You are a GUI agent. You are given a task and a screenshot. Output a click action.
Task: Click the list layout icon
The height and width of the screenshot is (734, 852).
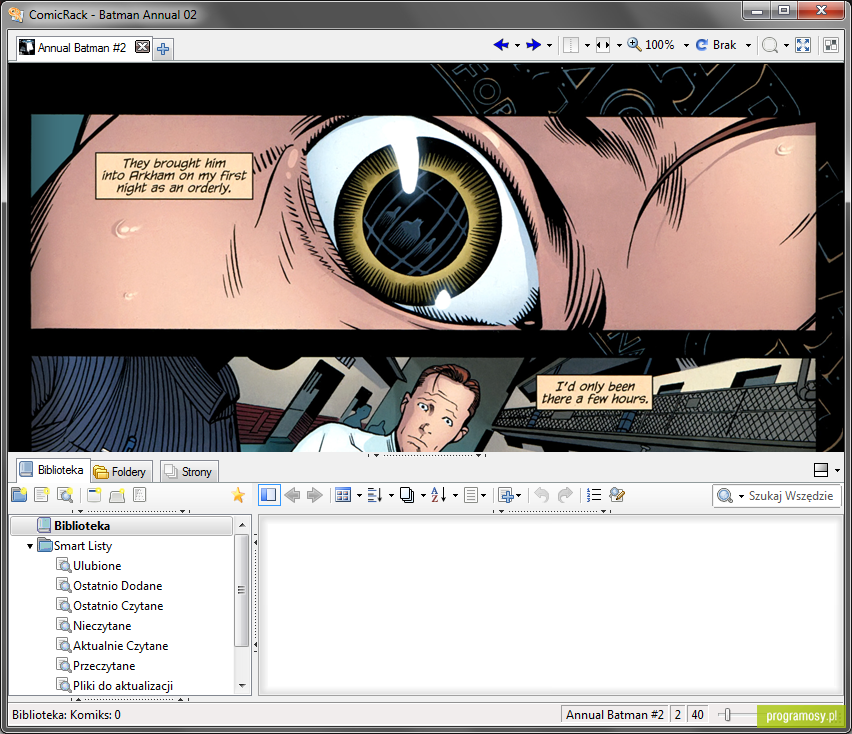click(x=471, y=495)
